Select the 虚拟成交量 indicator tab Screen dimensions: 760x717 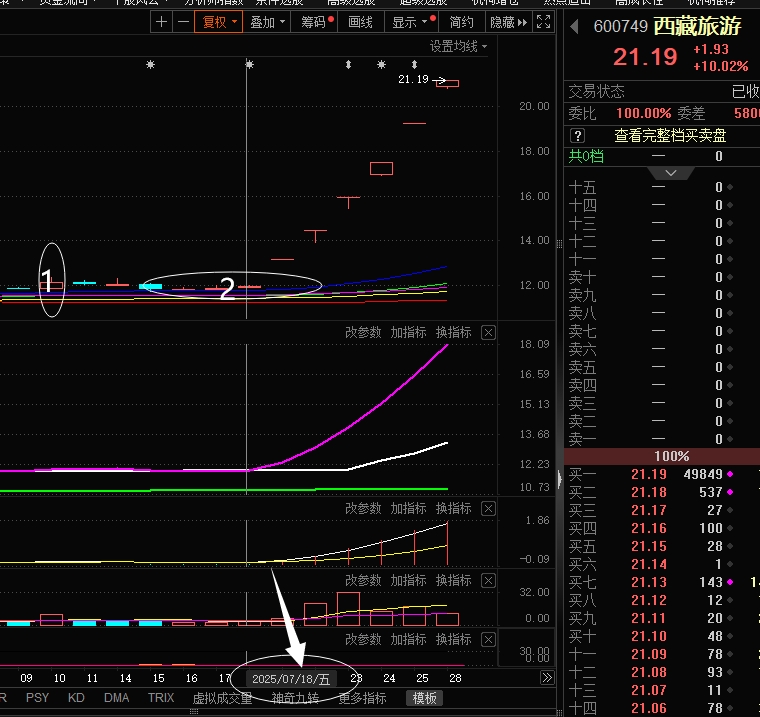pos(222,698)
